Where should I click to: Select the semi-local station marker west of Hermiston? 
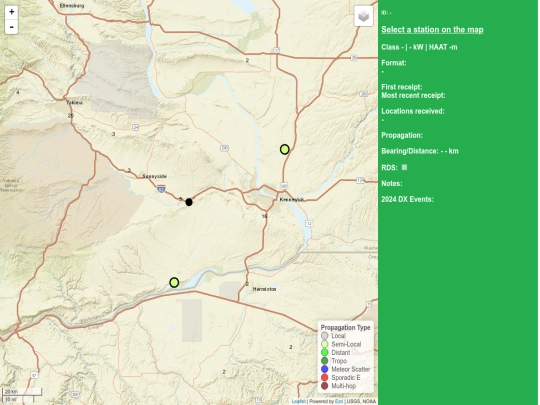tap(174, 283)
